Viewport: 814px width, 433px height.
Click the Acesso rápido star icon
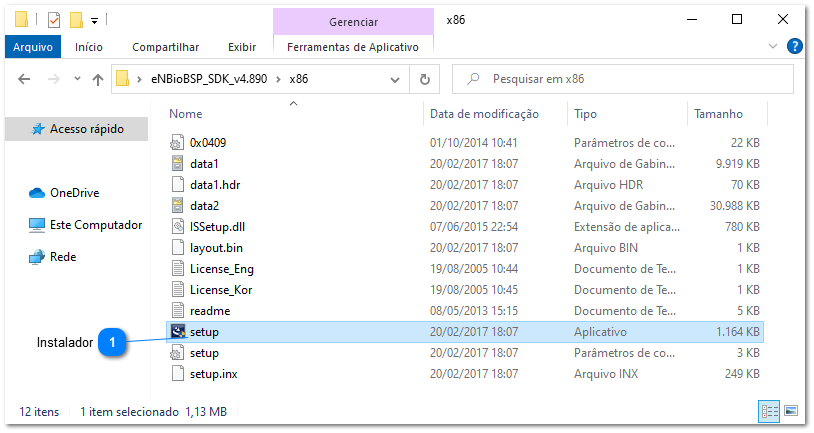(x=38, y=129)
